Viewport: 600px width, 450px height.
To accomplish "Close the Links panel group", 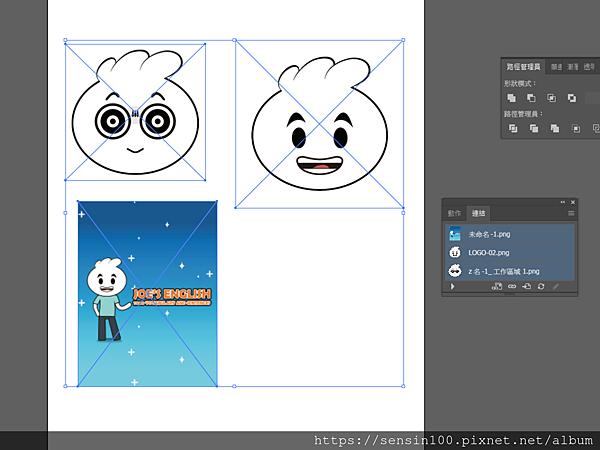I will tap(573, 202).
